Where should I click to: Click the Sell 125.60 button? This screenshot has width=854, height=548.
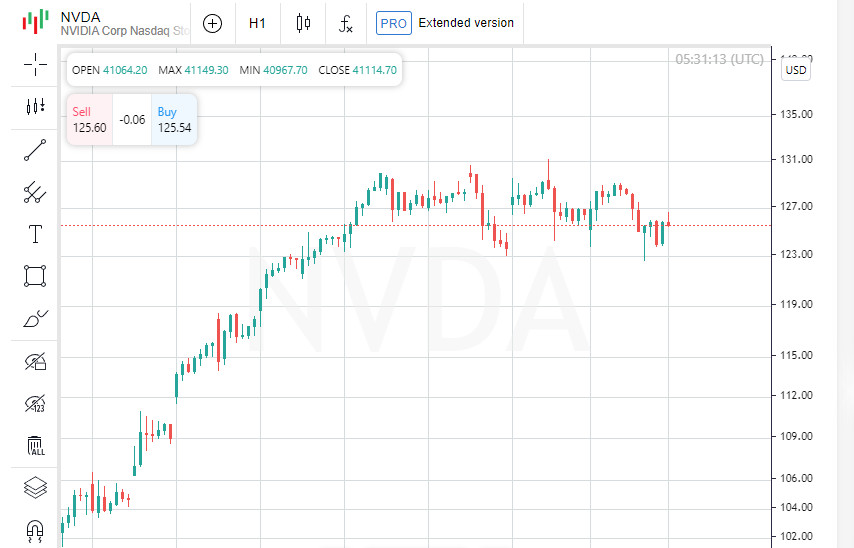click(89, 120)
